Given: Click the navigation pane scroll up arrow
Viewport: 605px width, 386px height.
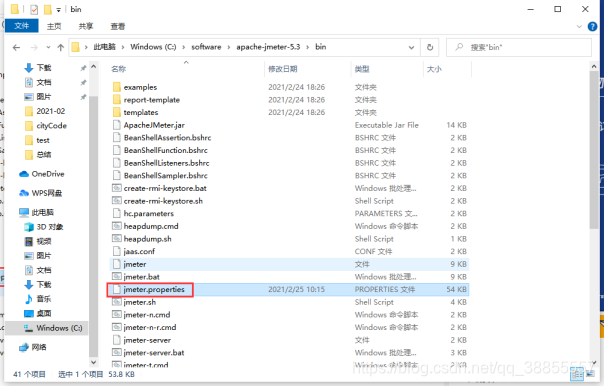Looking at the screenshot, I should (94, 67).
